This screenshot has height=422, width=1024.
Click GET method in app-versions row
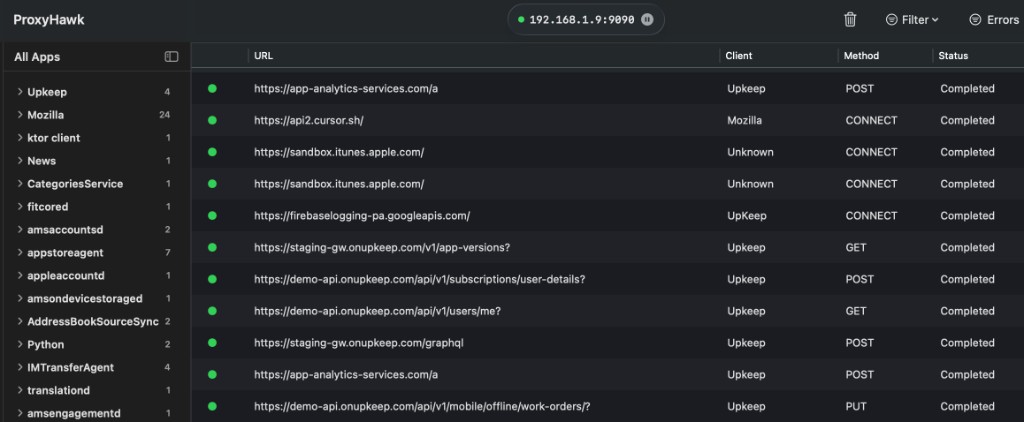[856, 248]
